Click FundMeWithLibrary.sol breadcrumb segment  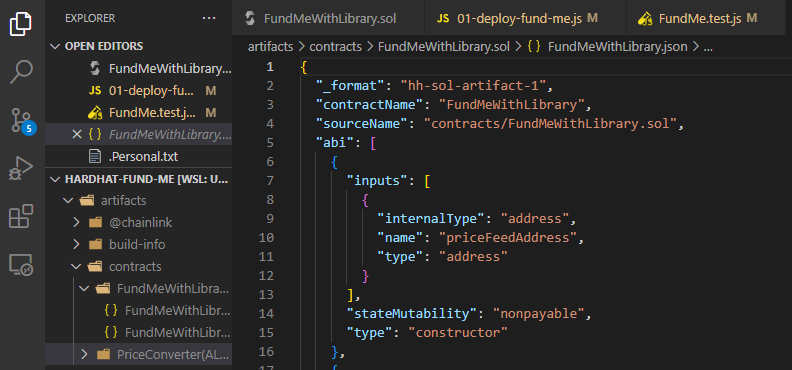(443, 47)
